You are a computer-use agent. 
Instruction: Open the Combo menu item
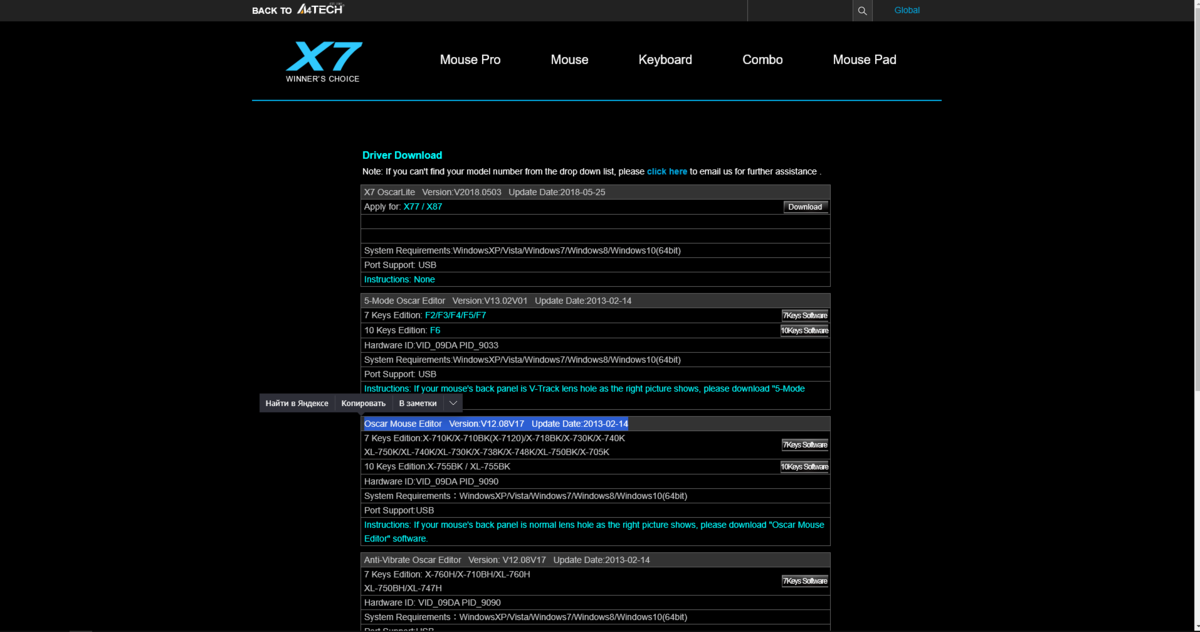coord(762,60)
